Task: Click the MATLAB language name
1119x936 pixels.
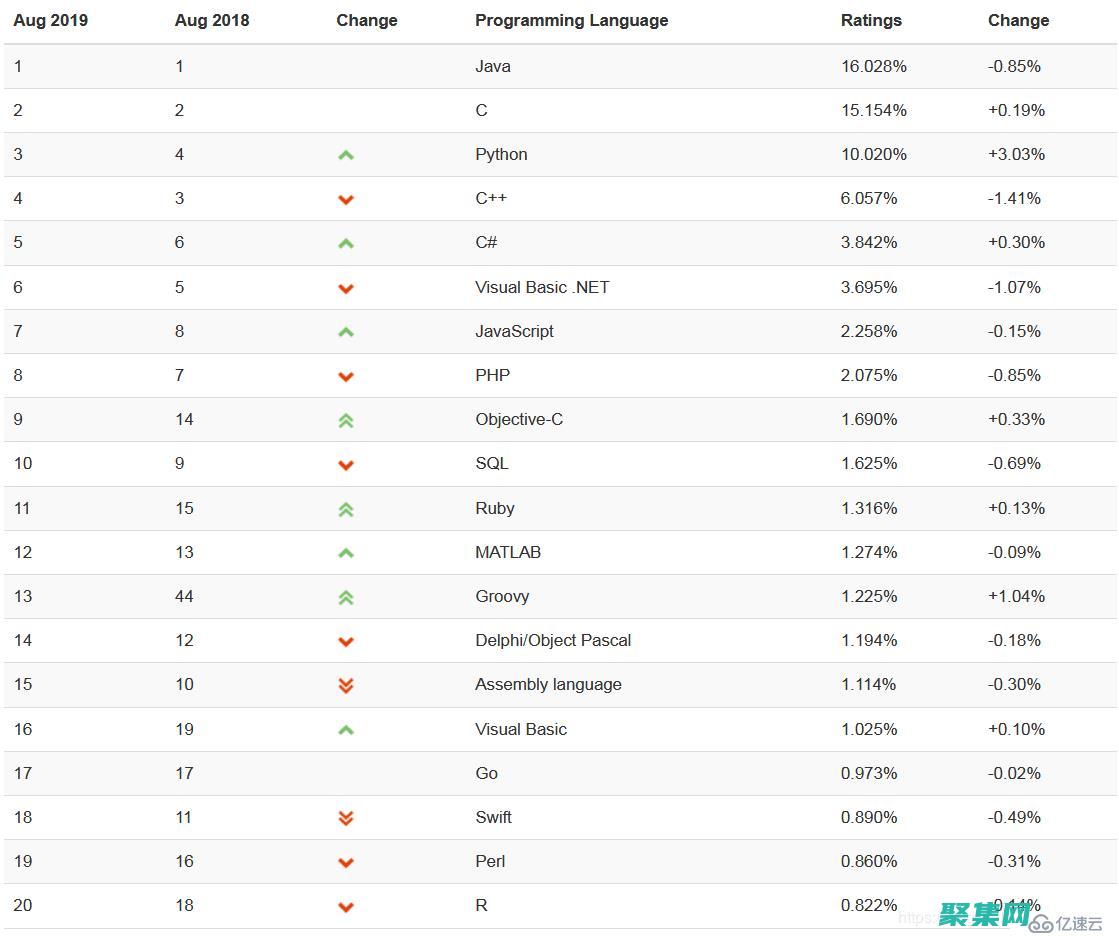Action: click(x=508, y=552)
